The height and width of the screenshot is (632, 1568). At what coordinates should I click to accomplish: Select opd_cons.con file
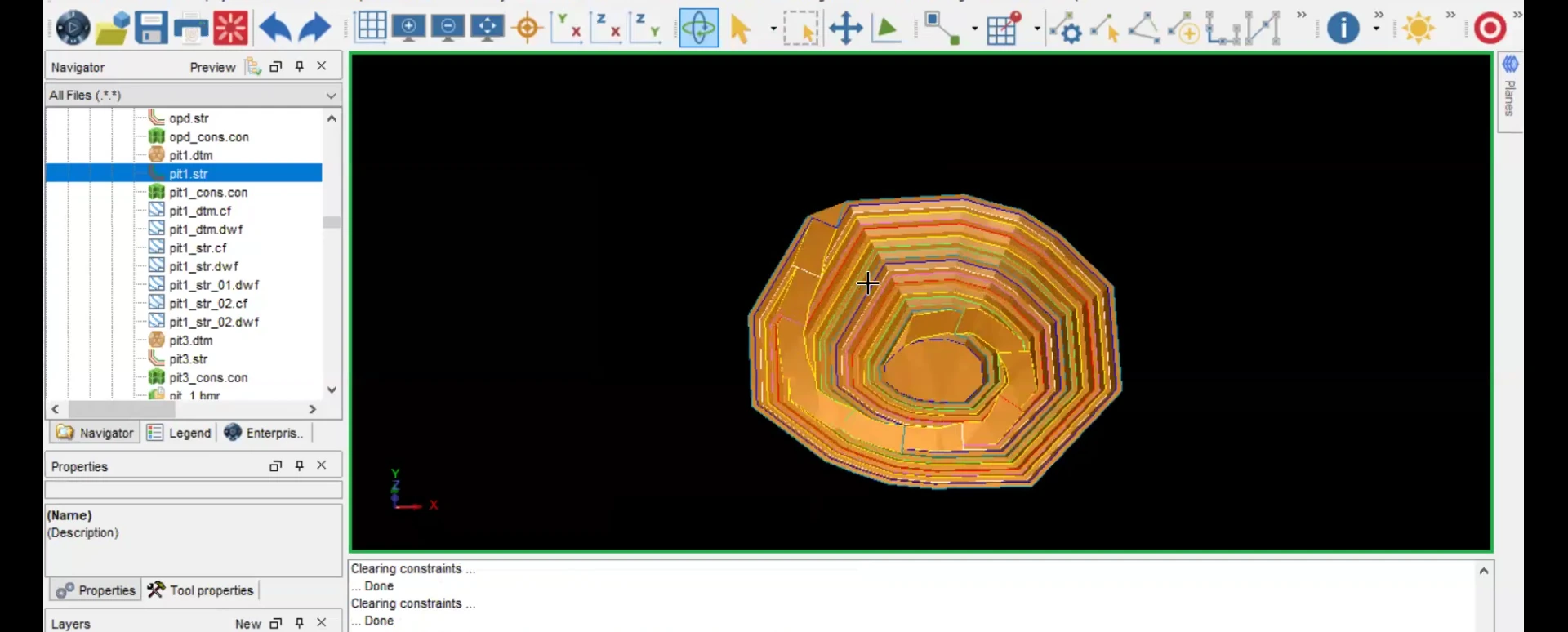point(209,137)
